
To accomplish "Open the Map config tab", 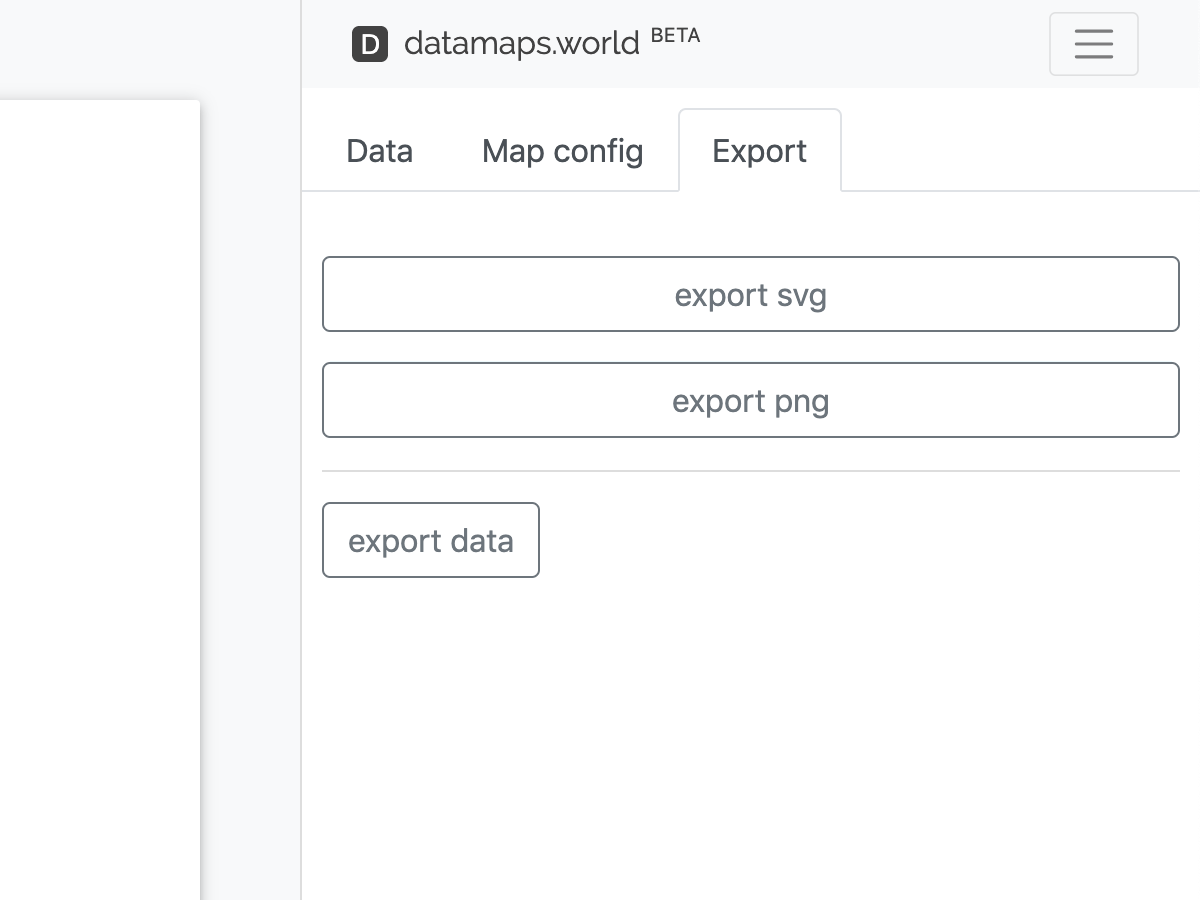I will (x=562, y=151).
